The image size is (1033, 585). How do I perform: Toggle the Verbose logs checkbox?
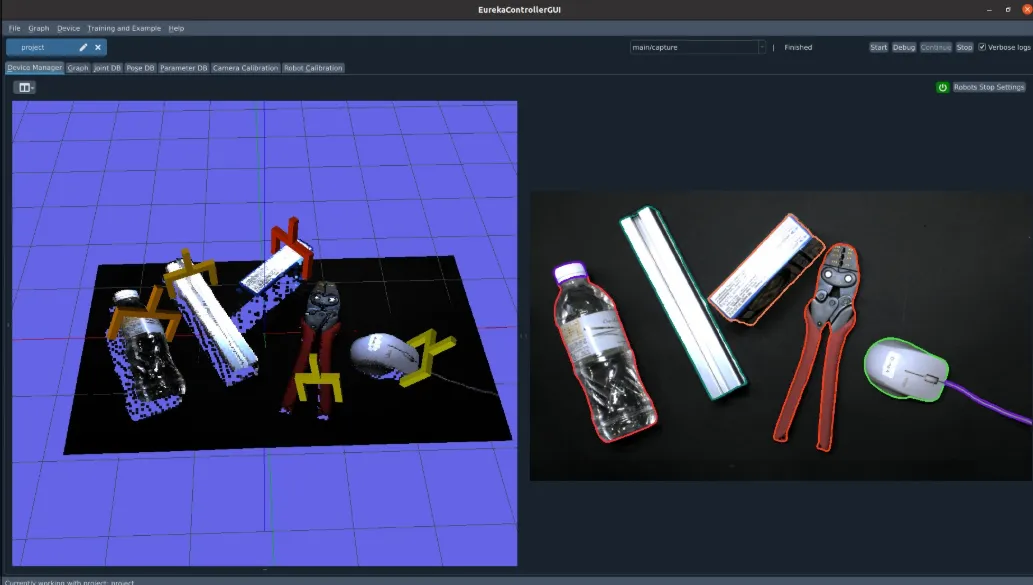coord(982,47)
